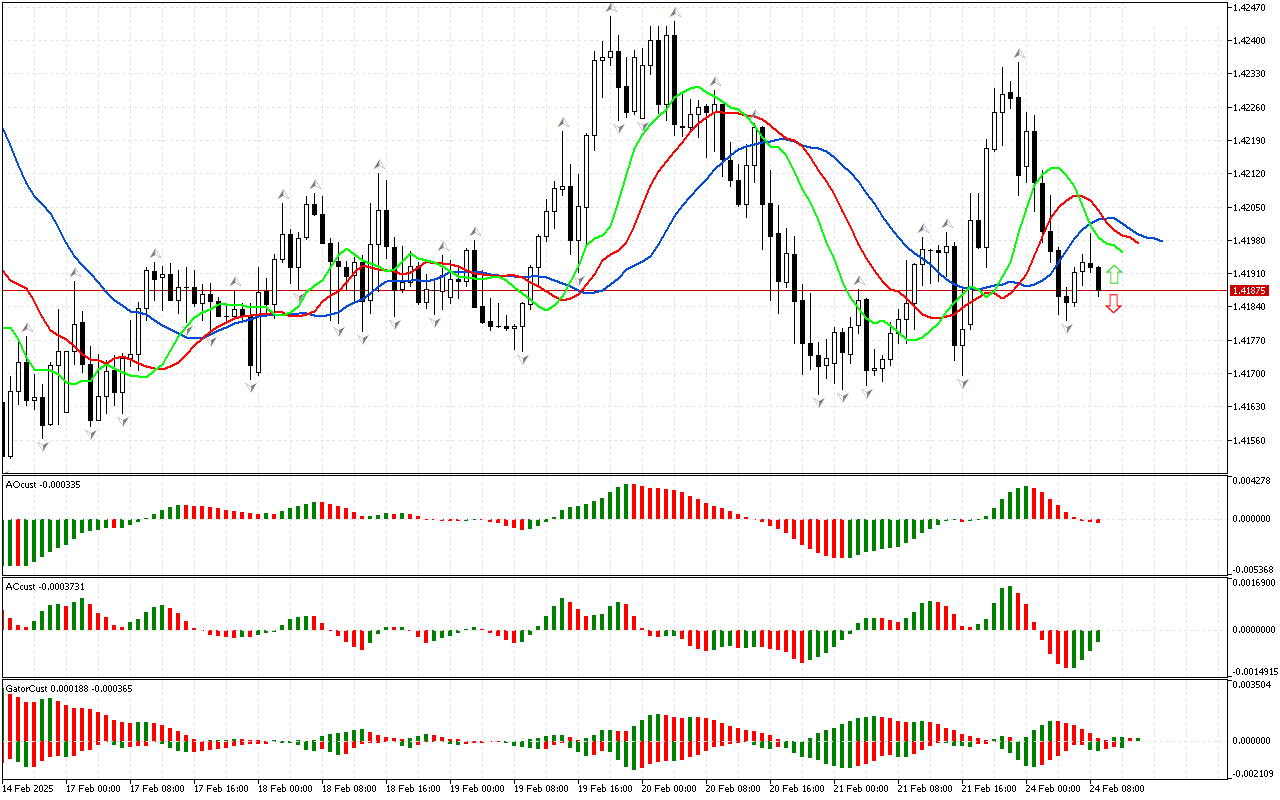Image resolution: width=1280 pixels, height=800 pixels.
Task: Click price scale value 1.41700
Action: pos(1249,373)
